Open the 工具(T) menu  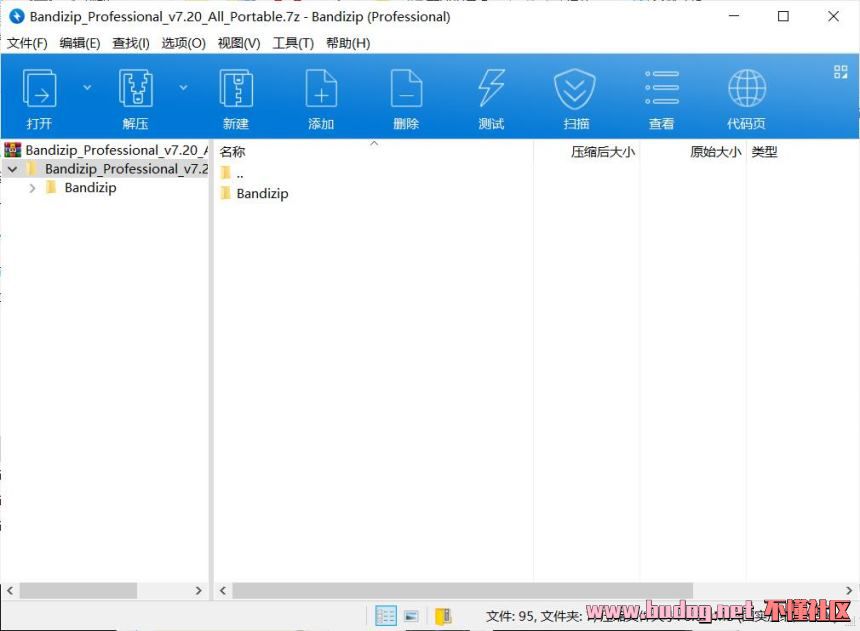click(293, 43)
